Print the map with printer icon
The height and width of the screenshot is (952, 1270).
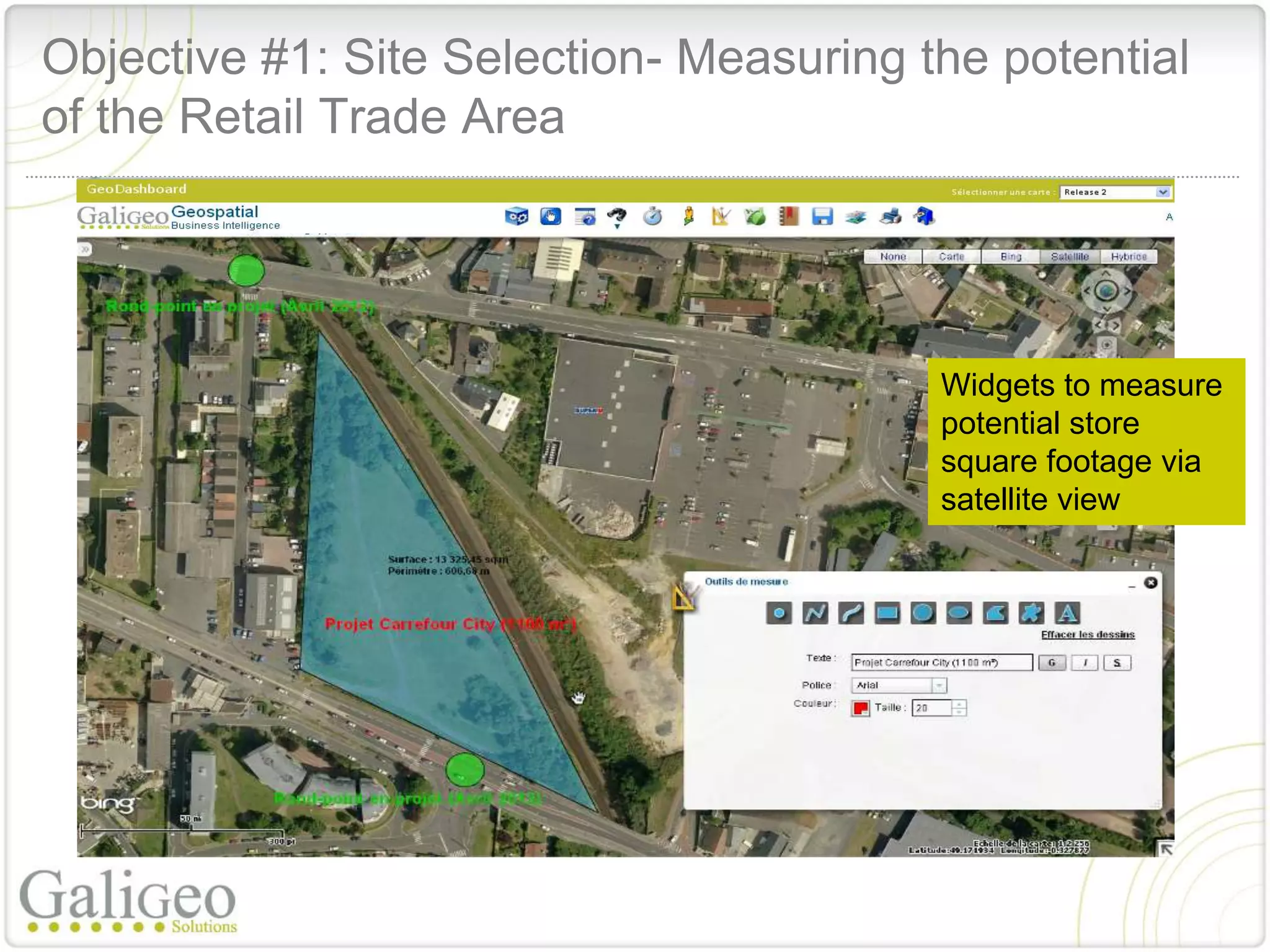890,217
